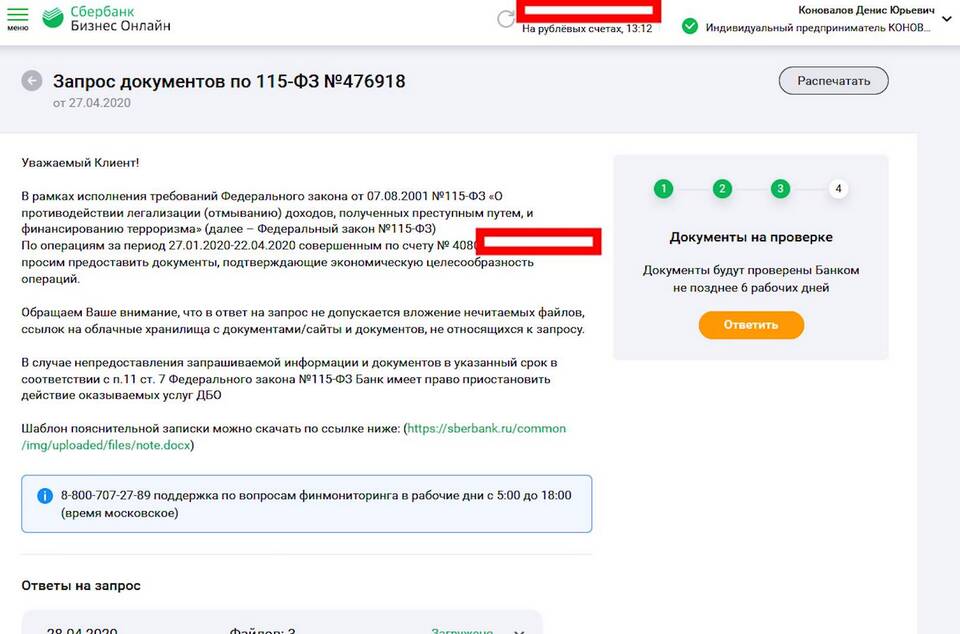Go back using the round arrow icon
960x634 pixels.
point(32,81)
